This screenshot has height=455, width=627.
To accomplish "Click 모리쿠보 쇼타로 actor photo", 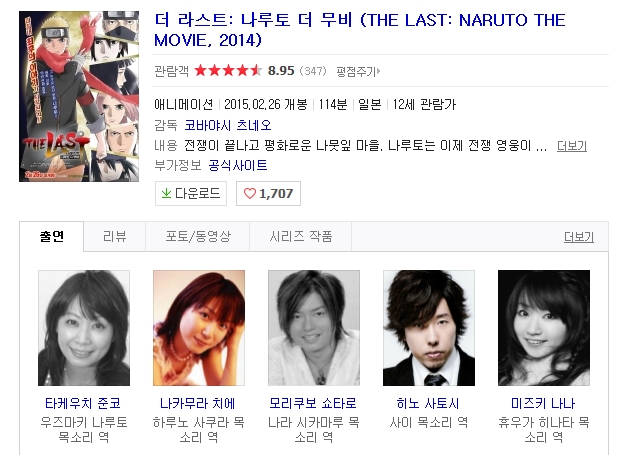I will click(x=314, y=328).
